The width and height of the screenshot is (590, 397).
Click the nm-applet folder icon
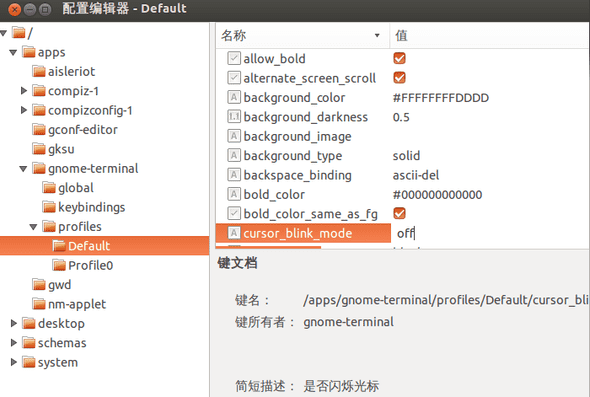click(39, 304)
